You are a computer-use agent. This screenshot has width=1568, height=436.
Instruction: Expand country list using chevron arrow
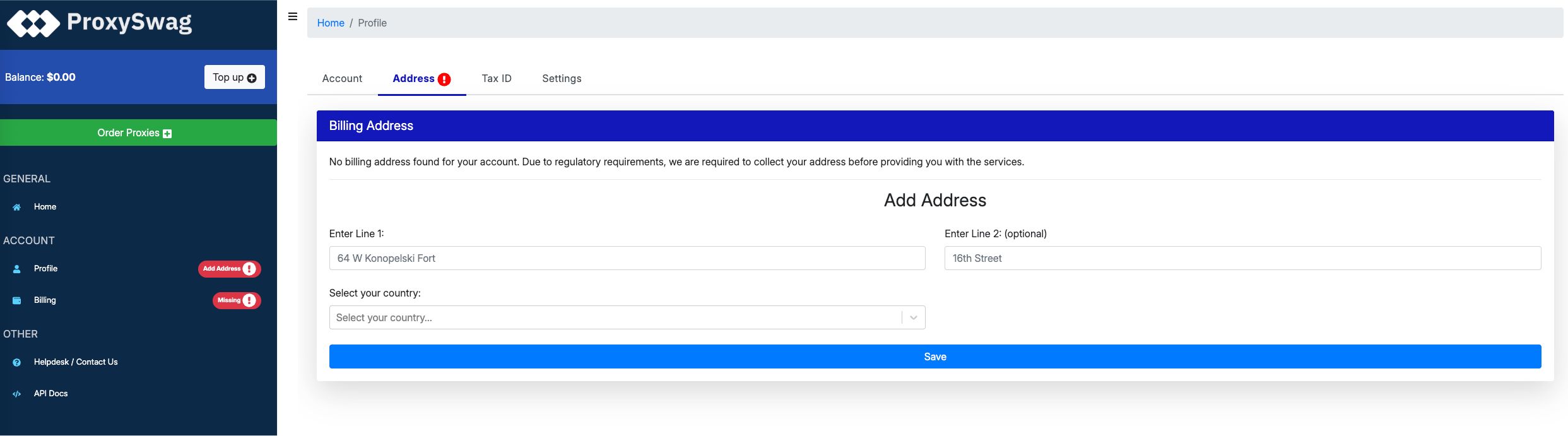pyautogui.click(x=913, y=317)
